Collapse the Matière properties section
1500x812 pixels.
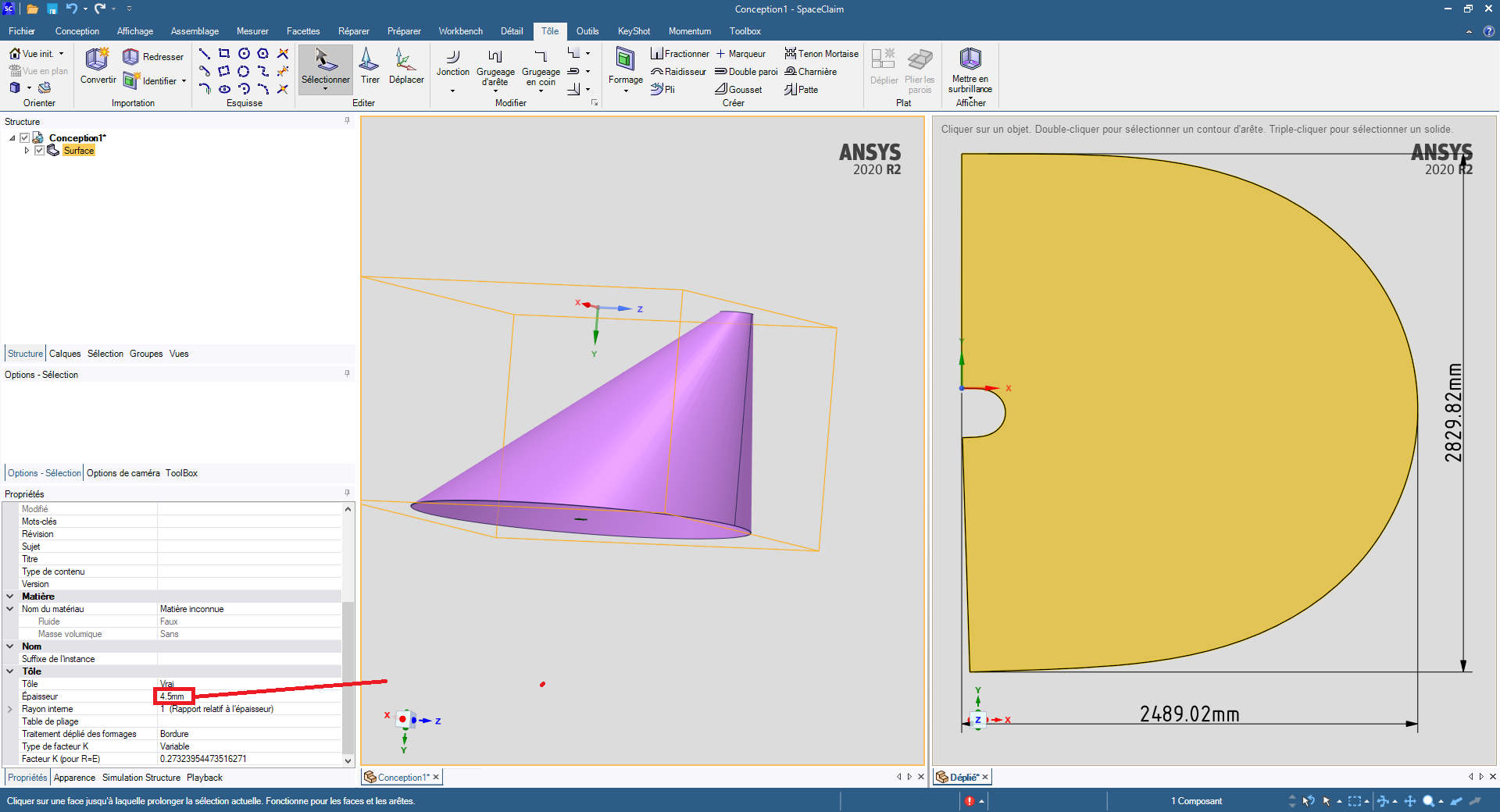point(10,597)
